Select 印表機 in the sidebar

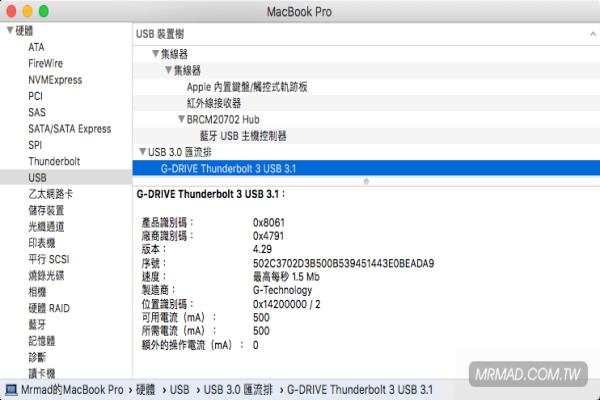click(42, 243)
